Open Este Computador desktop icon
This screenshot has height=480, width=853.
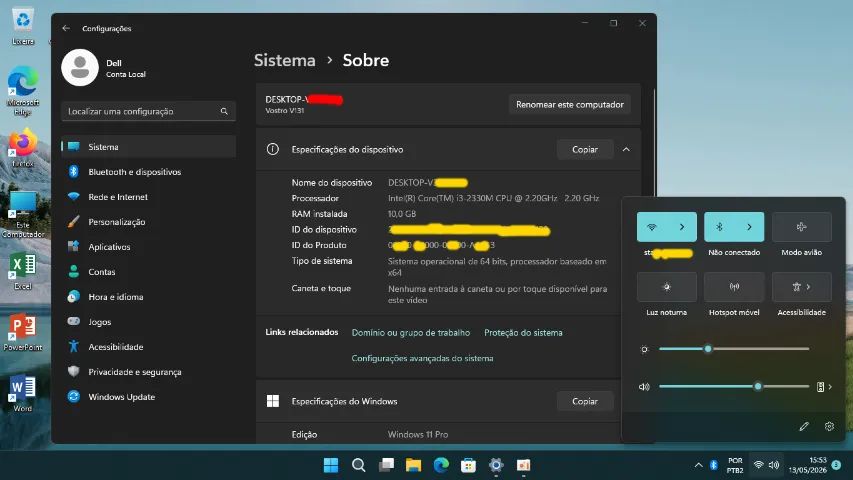pos(23,214)
